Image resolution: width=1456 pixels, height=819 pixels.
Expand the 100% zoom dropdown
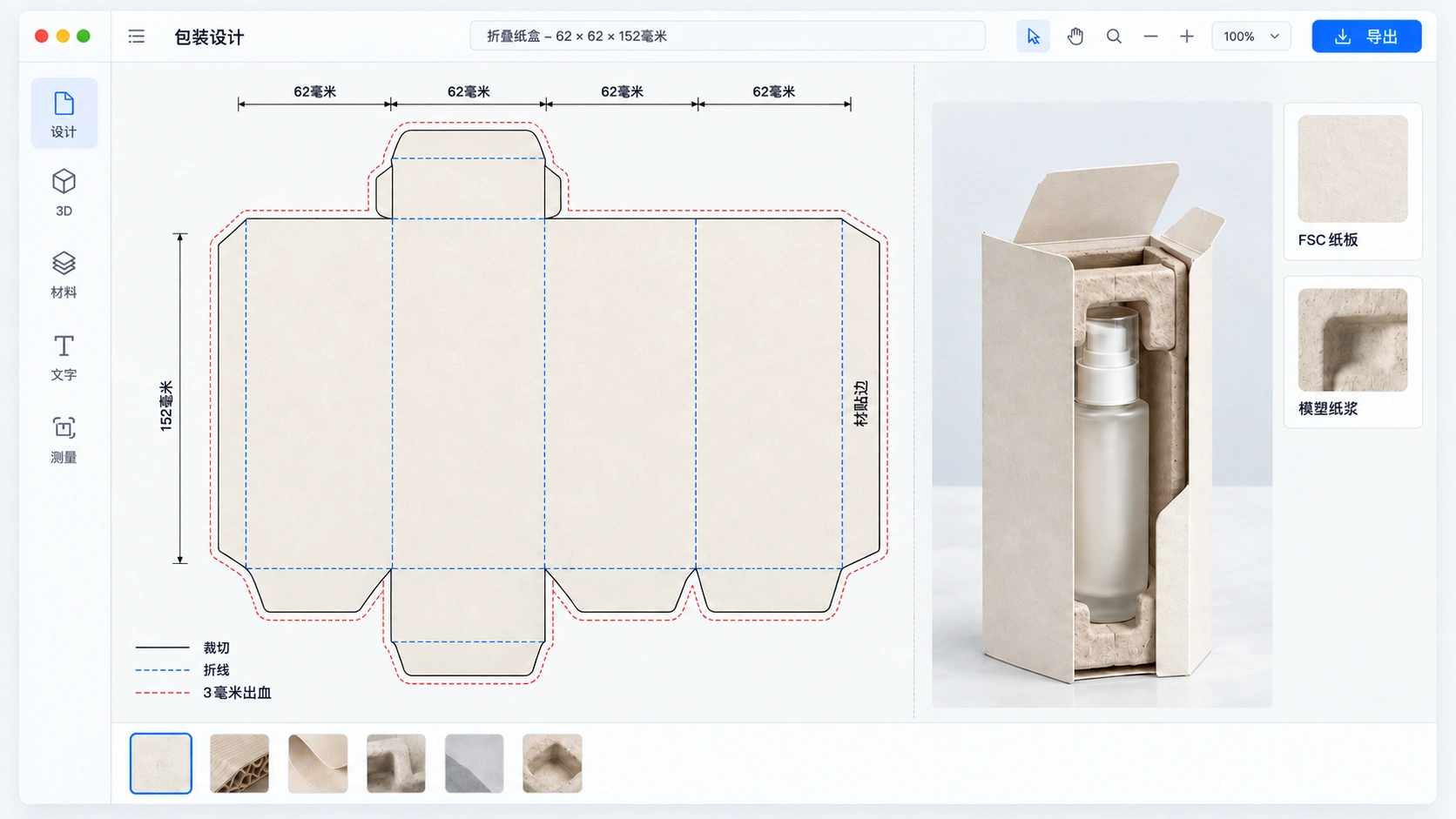1251,37
